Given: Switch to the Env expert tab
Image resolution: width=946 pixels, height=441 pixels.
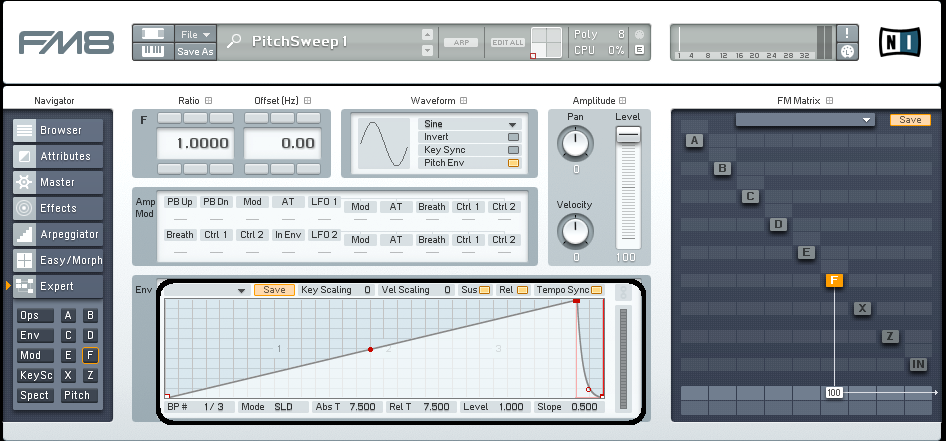Looking at the screenshot, I should pyautogui.click(x=35, y=335).
